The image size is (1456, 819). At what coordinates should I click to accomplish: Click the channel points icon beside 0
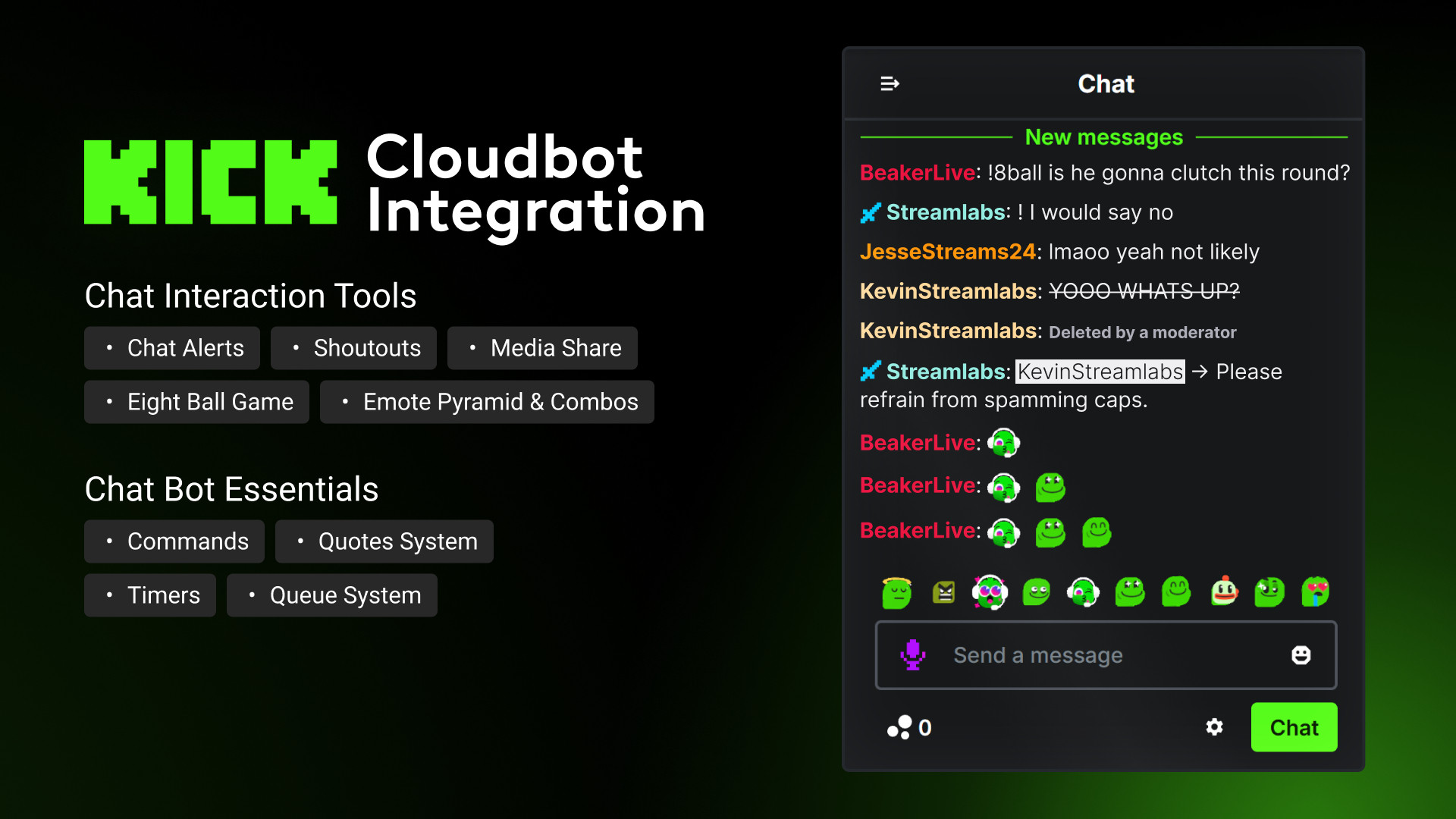(x=899, y=727)
